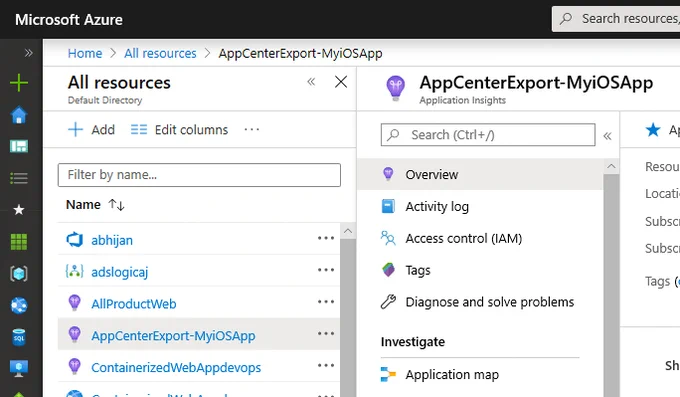Click the abhijan DevOps icon
The height and width of the screenshot is (397, 680).
[75, 240]
